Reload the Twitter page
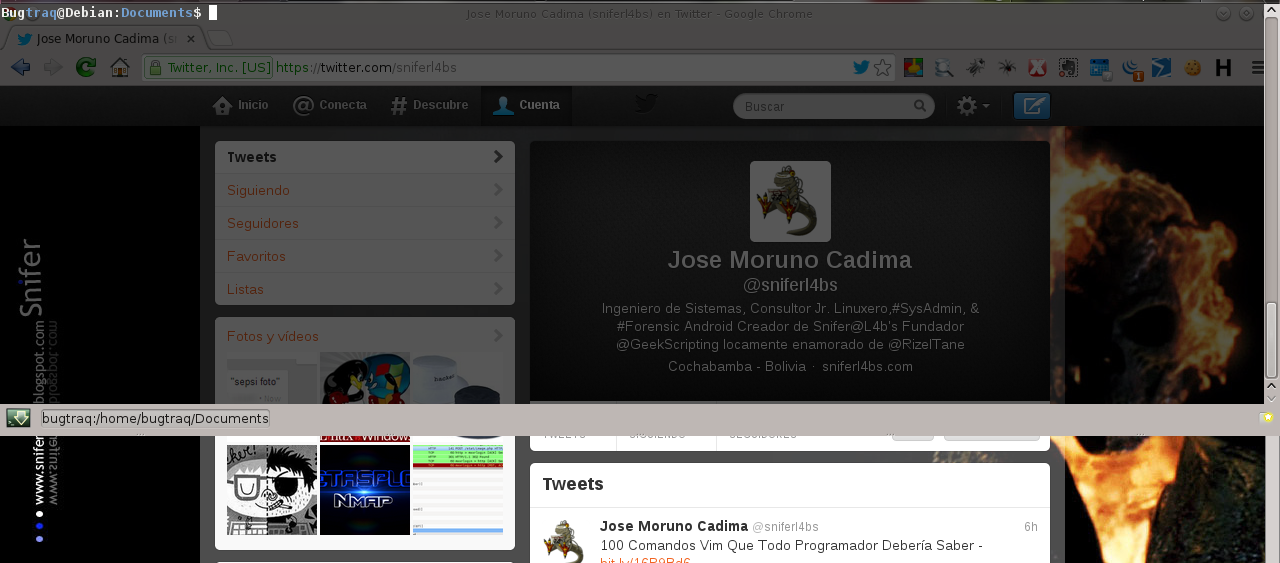This screenshot has height=563, width=1280. tap(86, 67)
